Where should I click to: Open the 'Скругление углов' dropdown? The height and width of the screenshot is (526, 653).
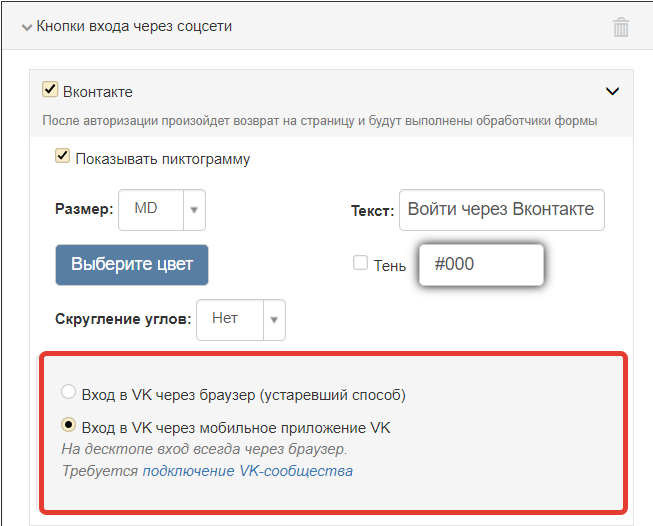coord(241,320)
